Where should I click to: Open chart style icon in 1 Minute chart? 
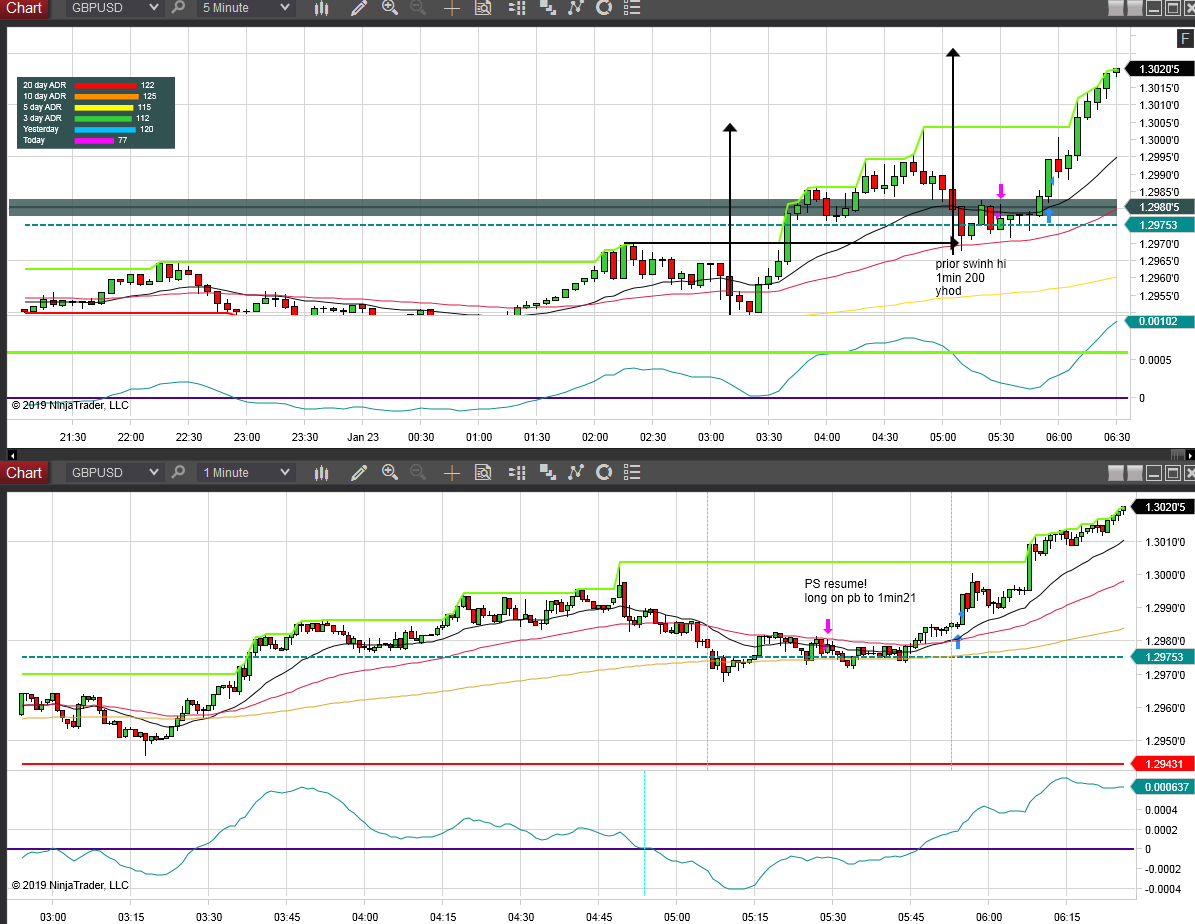point(322,473)
